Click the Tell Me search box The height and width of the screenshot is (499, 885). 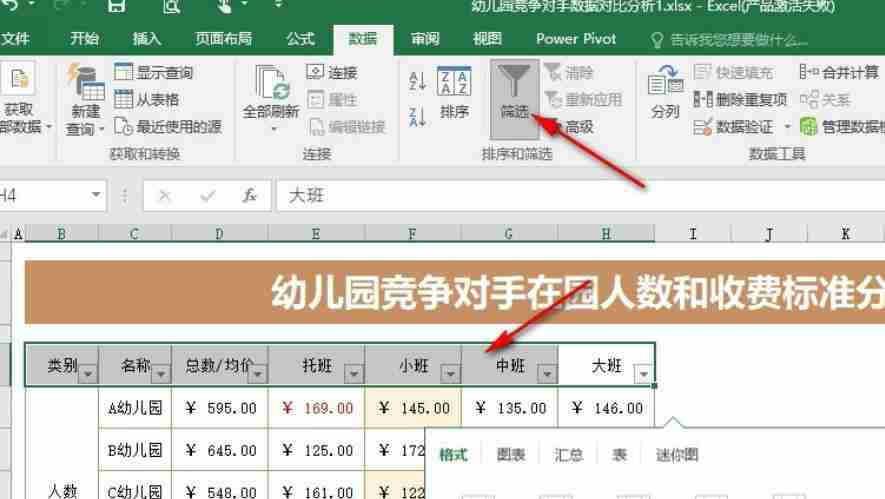pos(731,40)
